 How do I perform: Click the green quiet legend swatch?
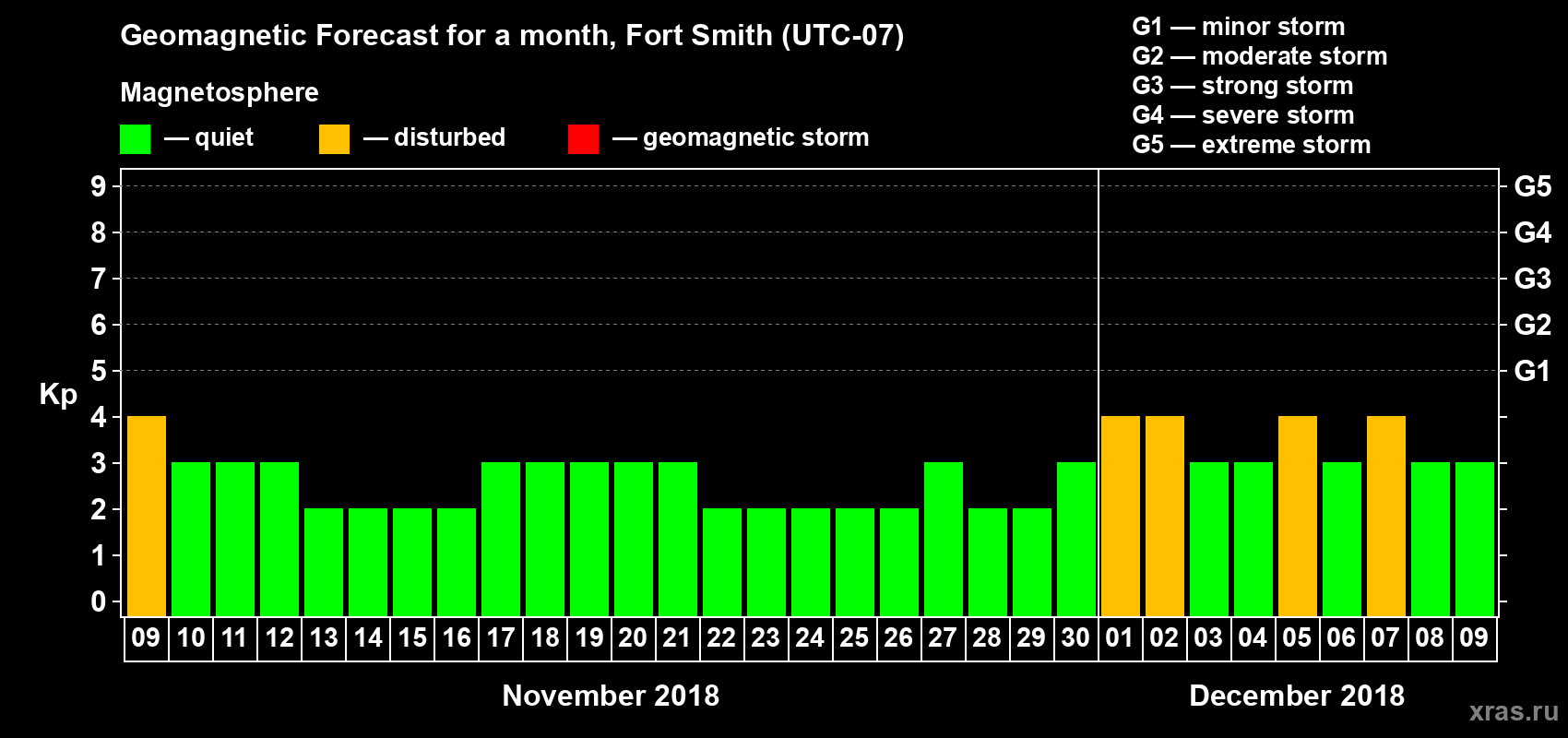pos(135,139)
